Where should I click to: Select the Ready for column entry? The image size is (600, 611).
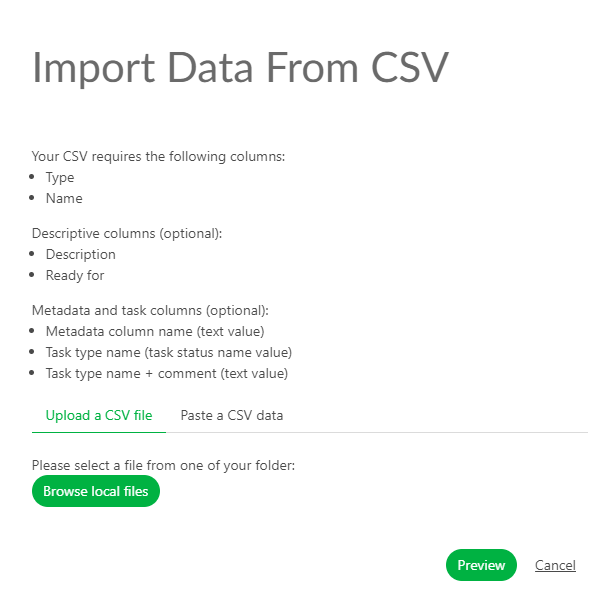(x=75, y=275)
